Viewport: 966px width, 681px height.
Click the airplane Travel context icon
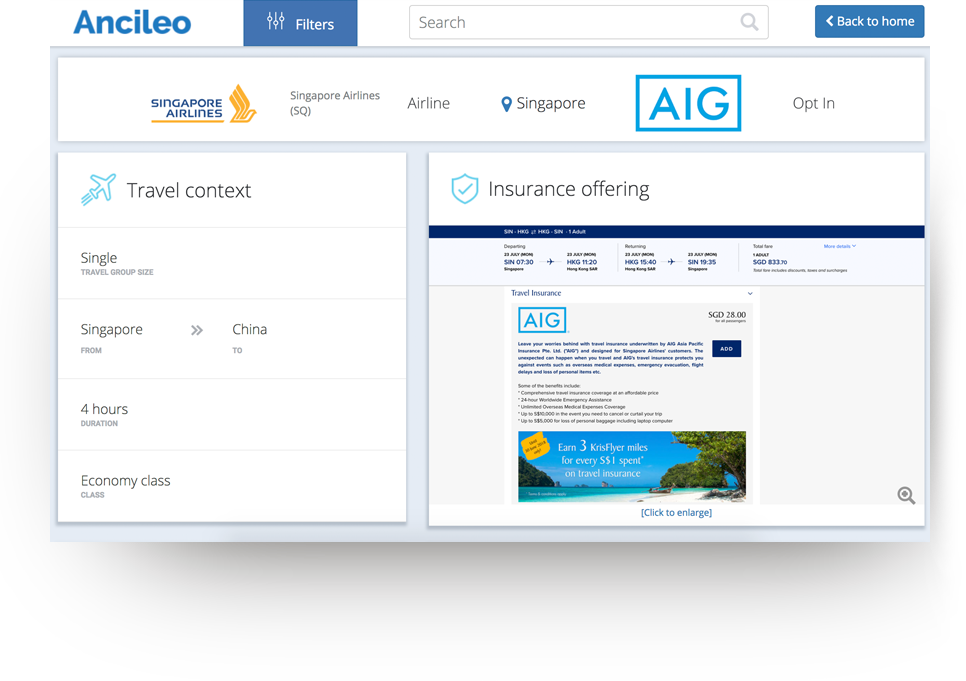coord(99,189)
